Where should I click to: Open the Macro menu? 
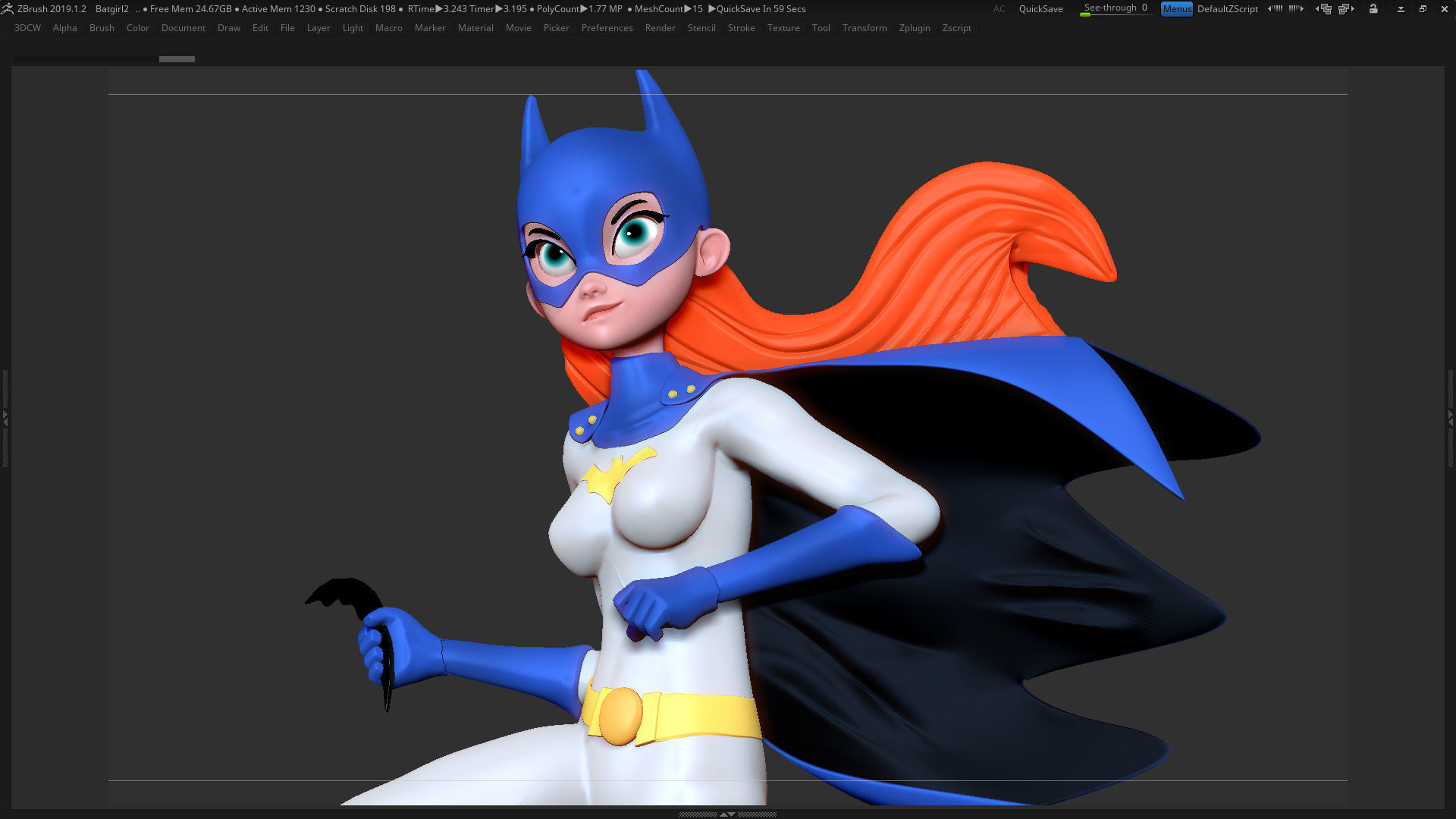[x=389, y=28]
